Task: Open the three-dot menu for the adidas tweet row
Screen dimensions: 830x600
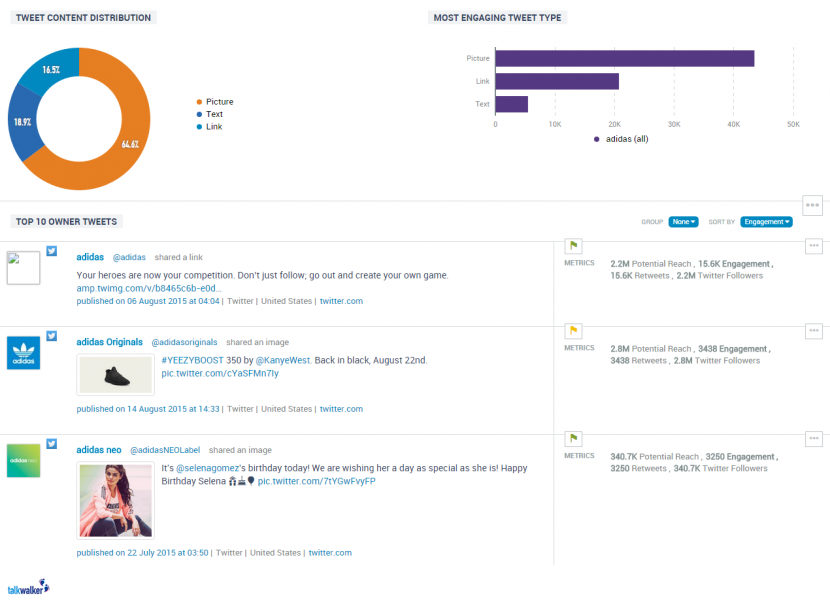Action: 814,246
